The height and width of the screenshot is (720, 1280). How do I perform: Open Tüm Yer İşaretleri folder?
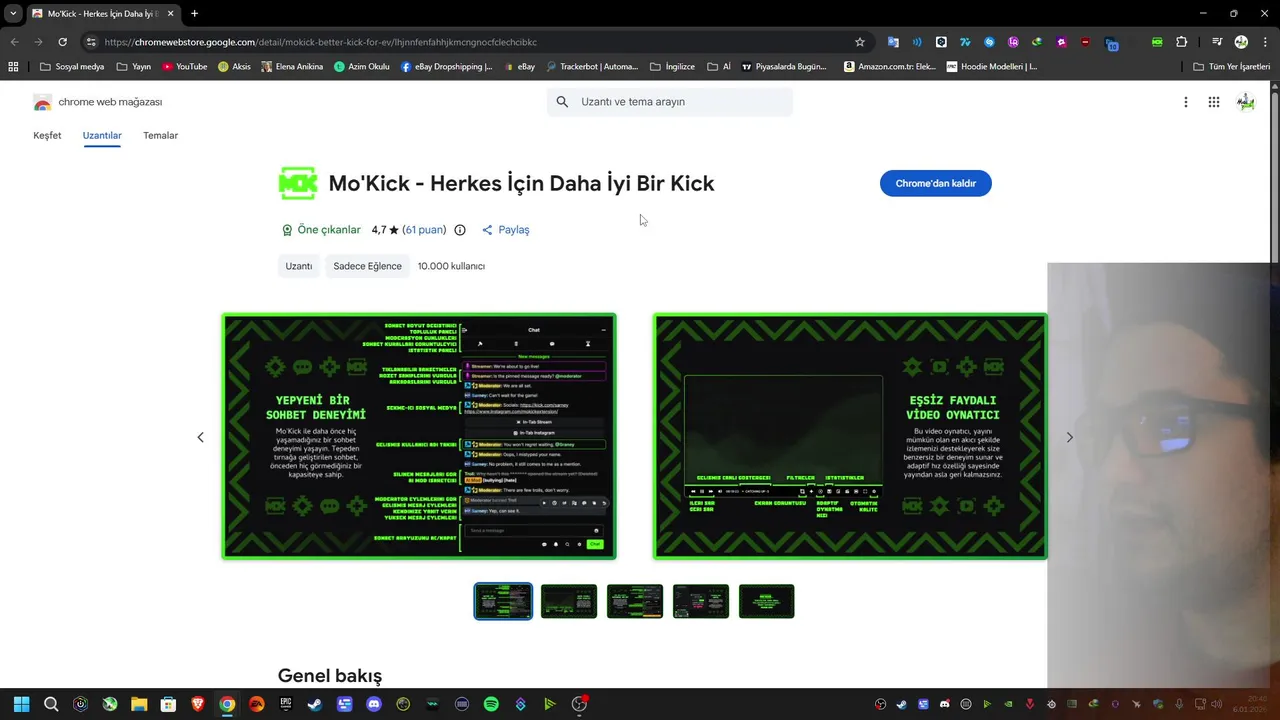pos(1231,67)
